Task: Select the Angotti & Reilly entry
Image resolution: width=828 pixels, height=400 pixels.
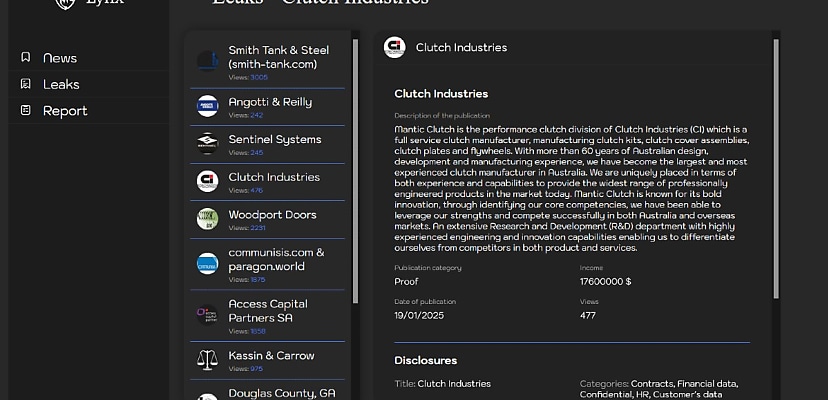Action: pos(267,107)
